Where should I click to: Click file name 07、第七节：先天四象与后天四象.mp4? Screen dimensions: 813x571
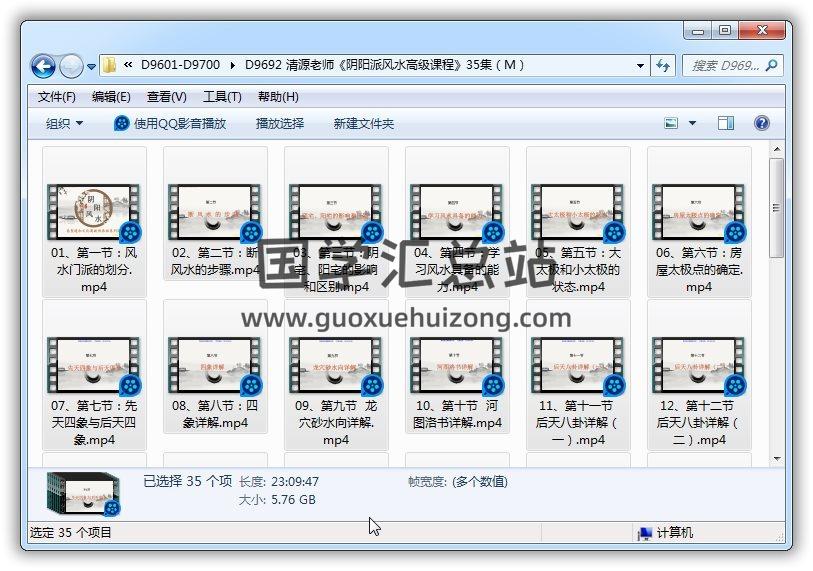point(94,423)
